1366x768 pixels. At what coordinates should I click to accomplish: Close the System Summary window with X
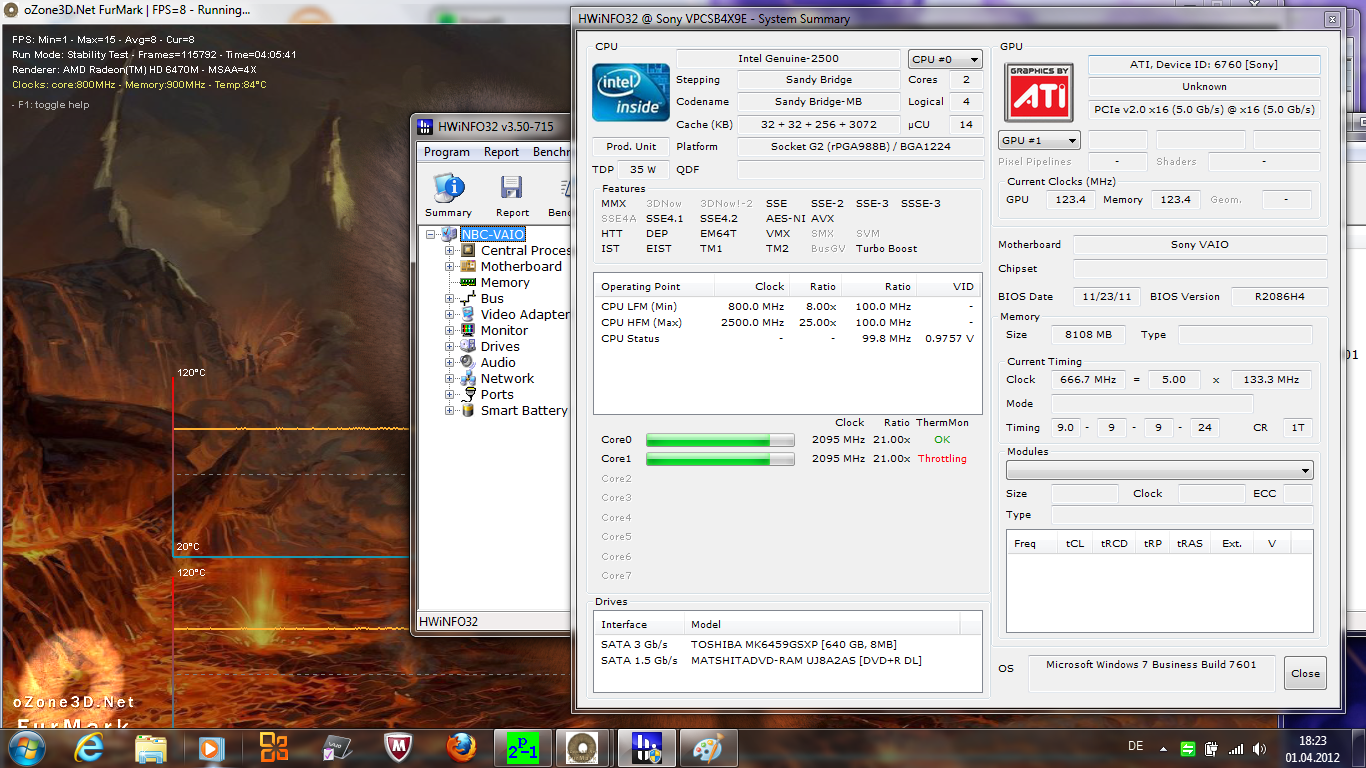tap(1331, 19)
